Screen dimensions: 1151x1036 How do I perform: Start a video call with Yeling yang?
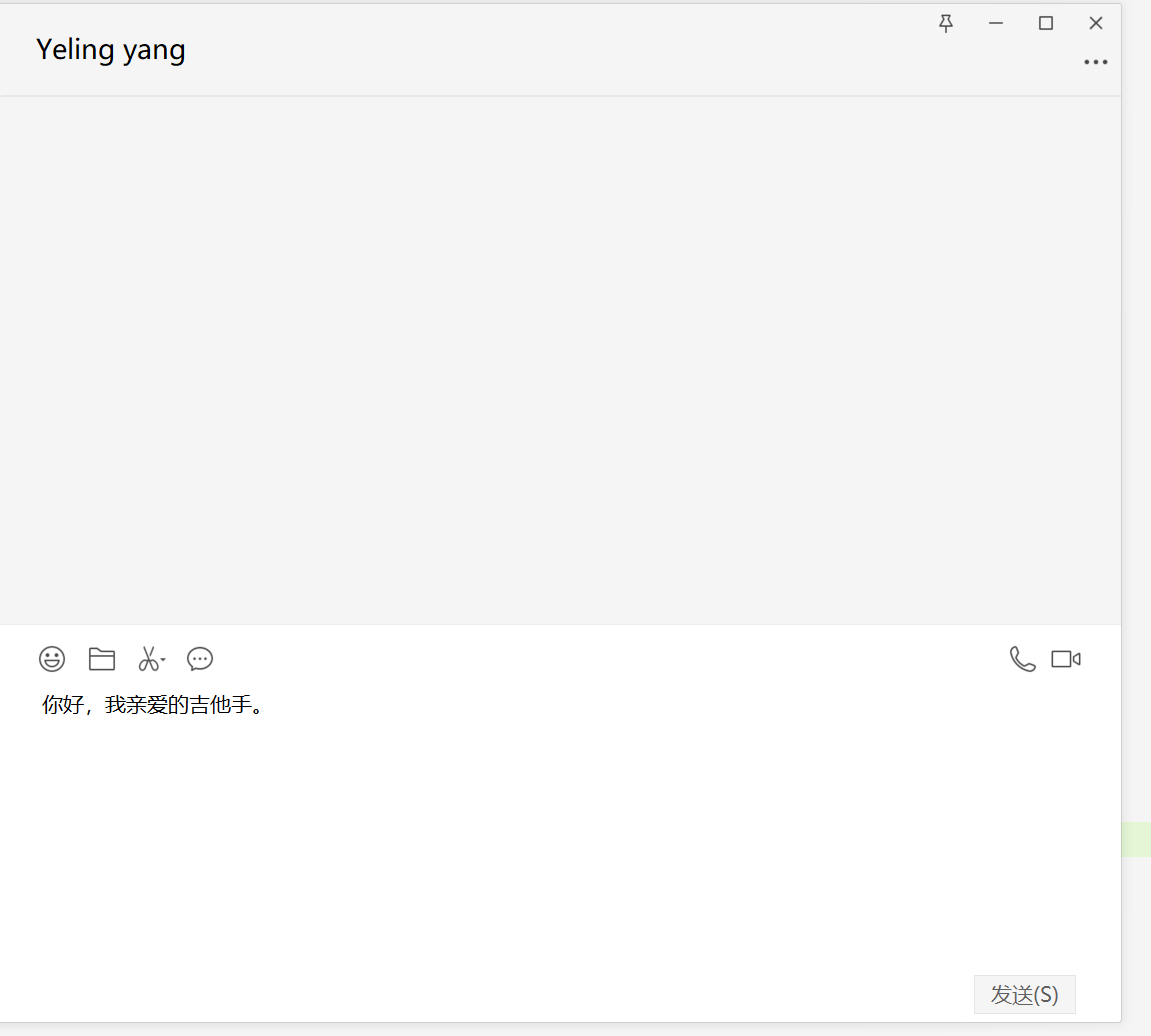(1066, 659)
